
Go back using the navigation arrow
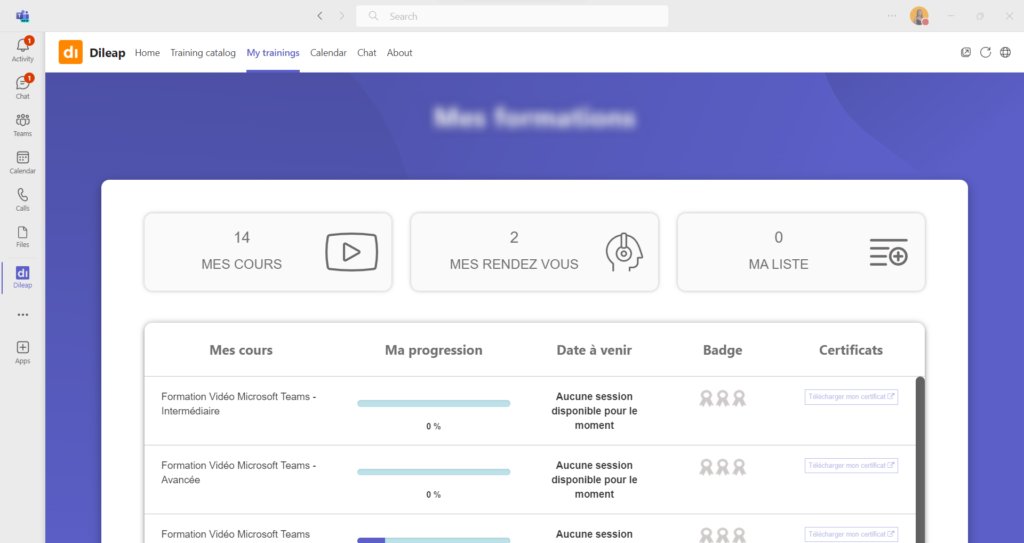[320, 16]
